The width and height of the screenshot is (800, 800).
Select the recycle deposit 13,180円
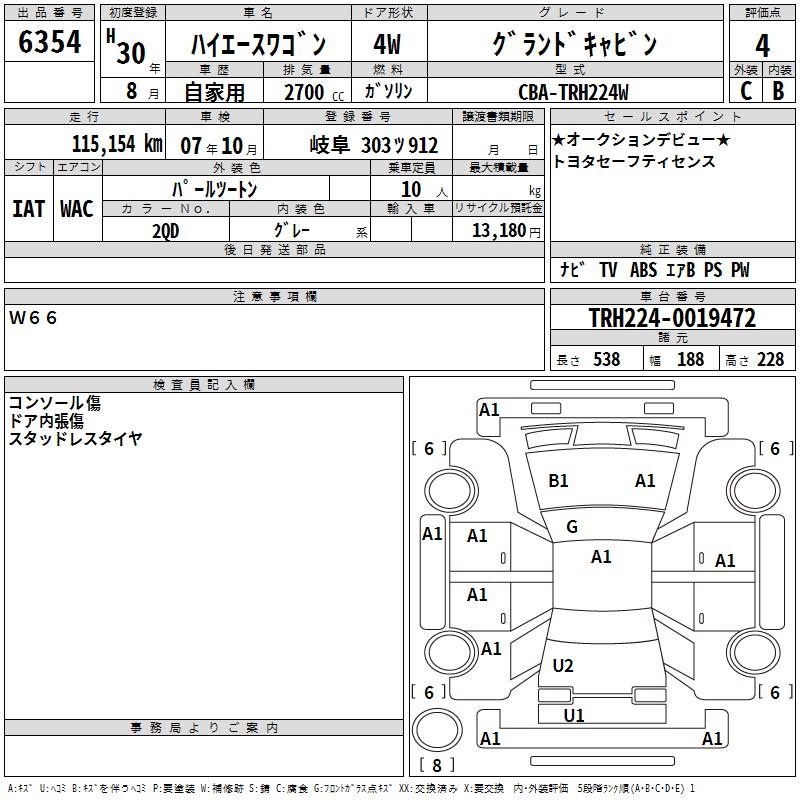tap(506, 231)
